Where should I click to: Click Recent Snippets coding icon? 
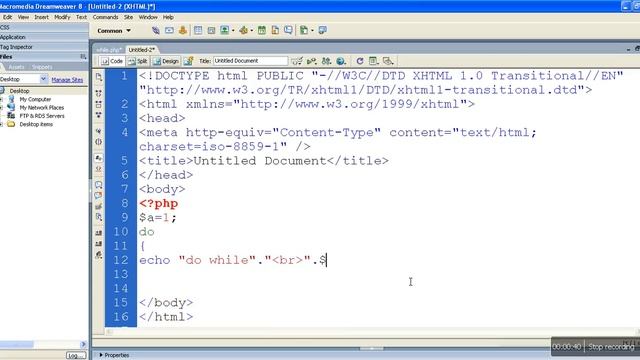99,217
